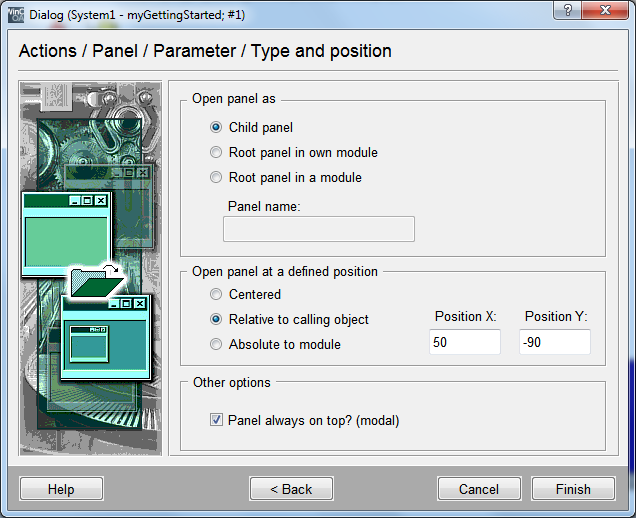Choose Absolute to module positioning
636x518 pixels.
coord(216,345)
